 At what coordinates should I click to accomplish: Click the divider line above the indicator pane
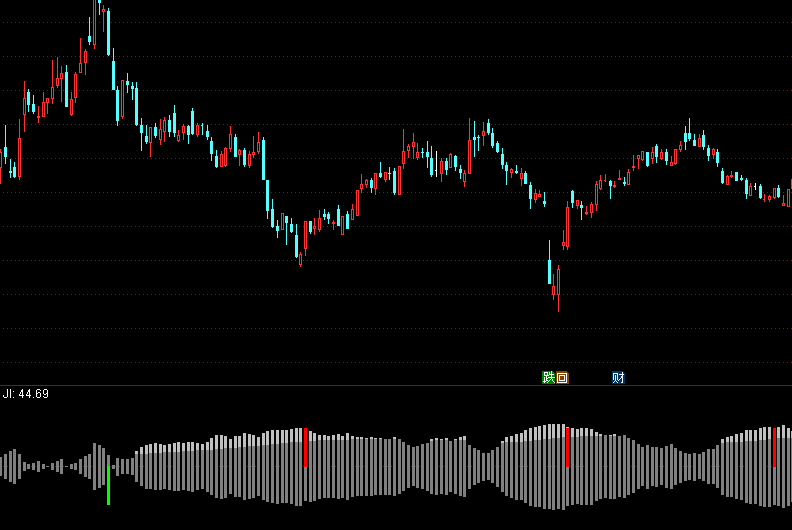(396, 386)
